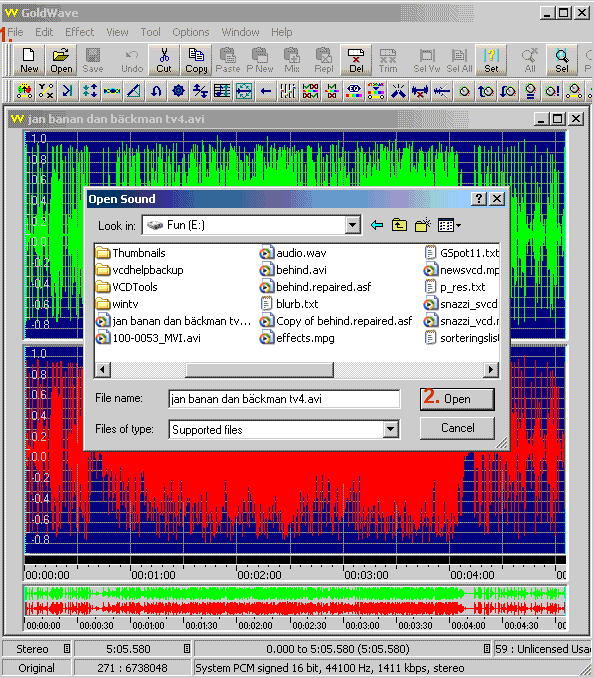Select file 100-0053_MVI.avi
The height and width of the screenshot is (678, 594).
pos(148,338)
